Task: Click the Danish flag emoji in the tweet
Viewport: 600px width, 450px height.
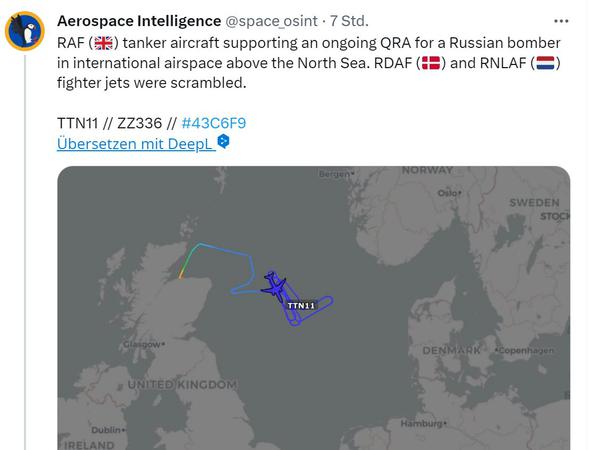Action: 431,63
